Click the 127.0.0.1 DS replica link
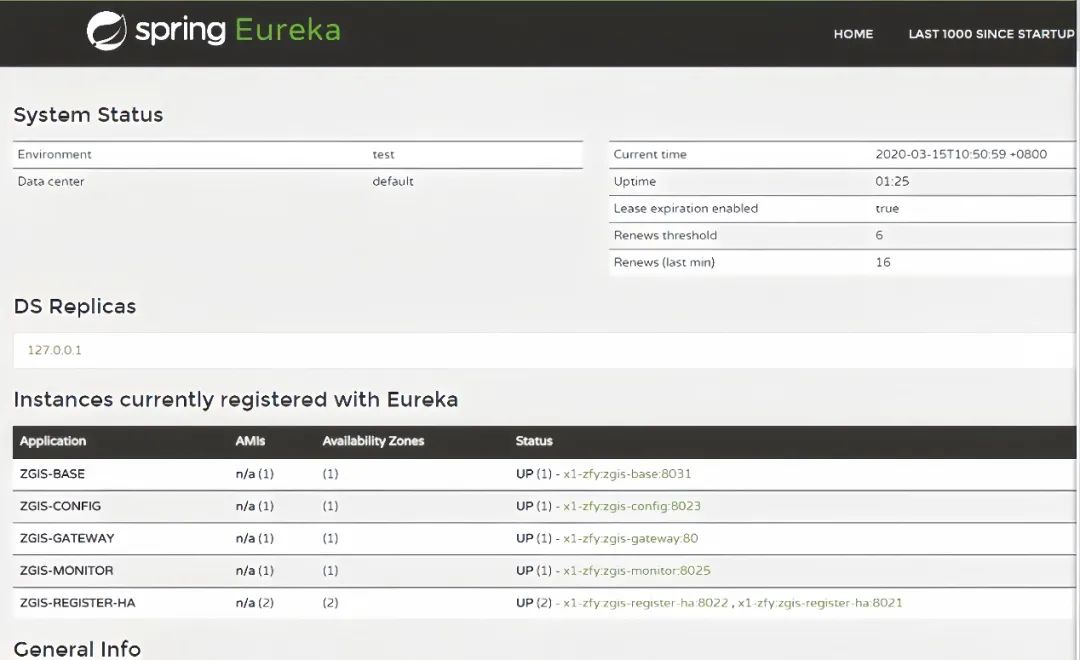 click(x=53, y=351)
